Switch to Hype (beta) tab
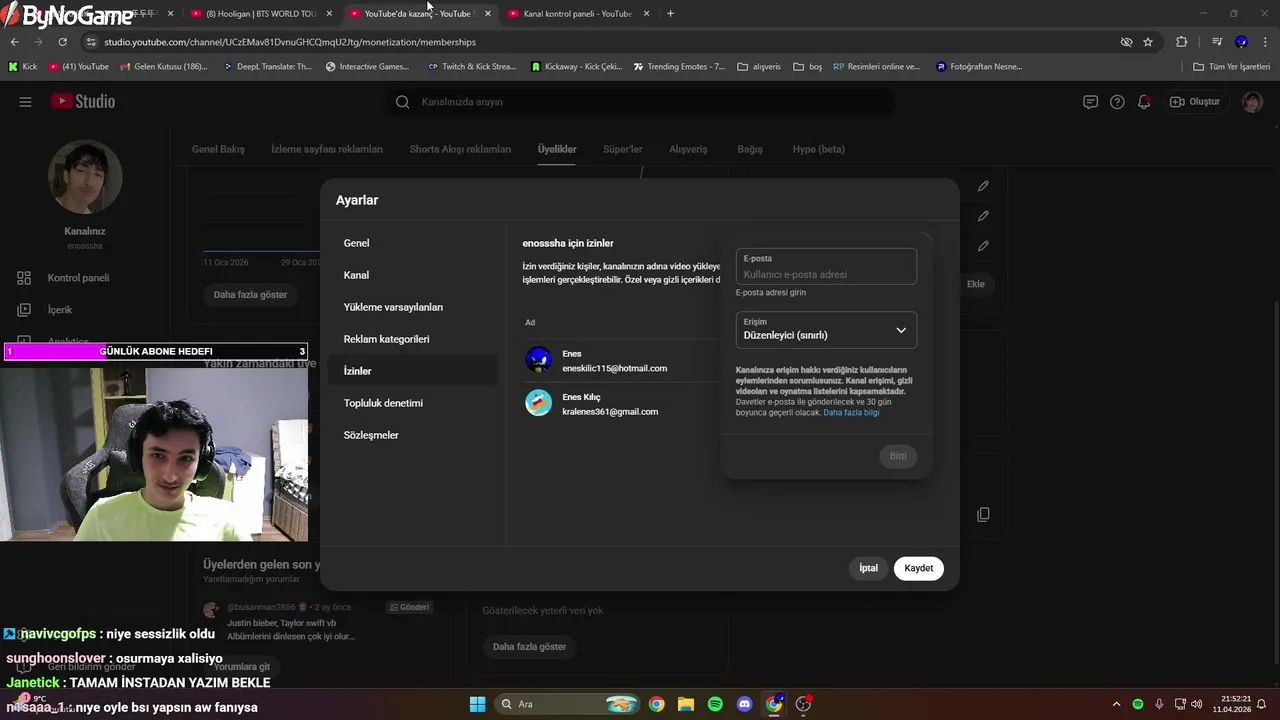 pos(818,149)
